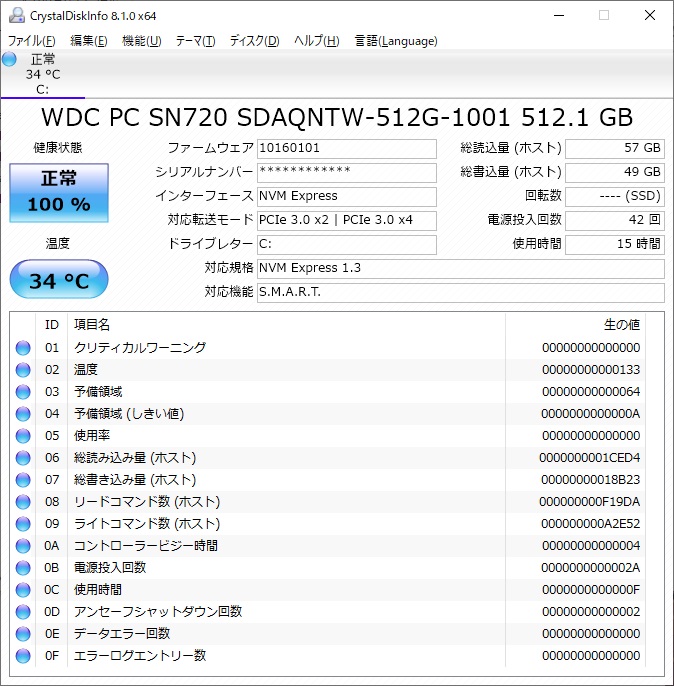
Task: Select the クリティカルワーニング row text
Action: (140, 348)
